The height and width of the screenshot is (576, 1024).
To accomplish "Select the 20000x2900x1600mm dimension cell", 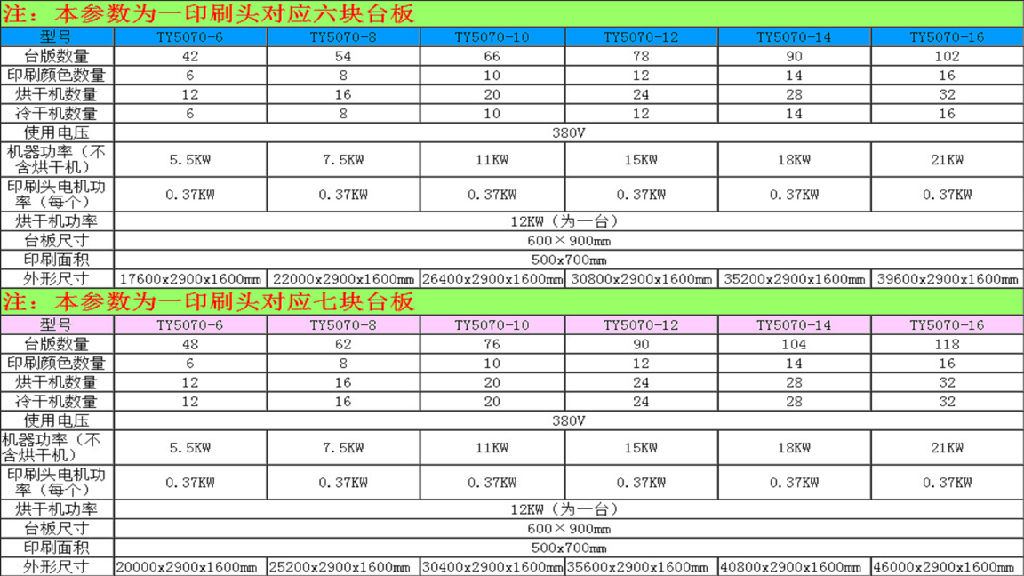I will tap(190, 567).
